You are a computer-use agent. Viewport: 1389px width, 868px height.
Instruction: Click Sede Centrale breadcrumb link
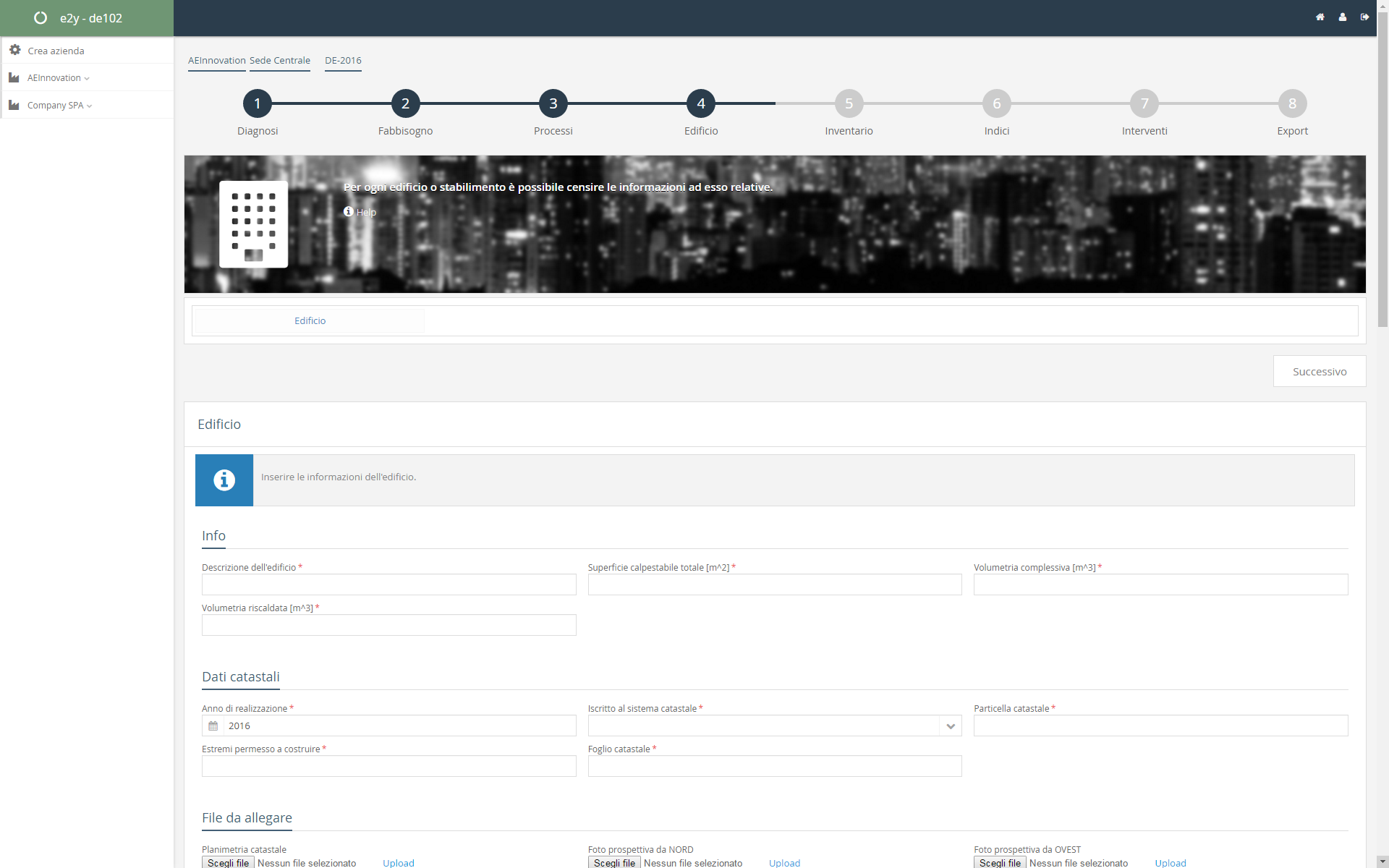pos(280,60)
